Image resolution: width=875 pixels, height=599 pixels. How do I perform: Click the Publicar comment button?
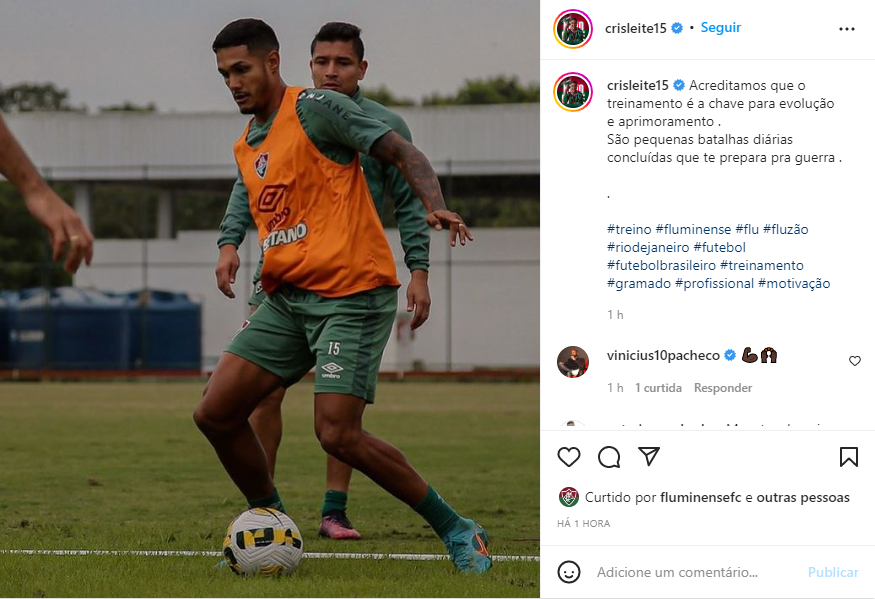click(x=833, y=572)
